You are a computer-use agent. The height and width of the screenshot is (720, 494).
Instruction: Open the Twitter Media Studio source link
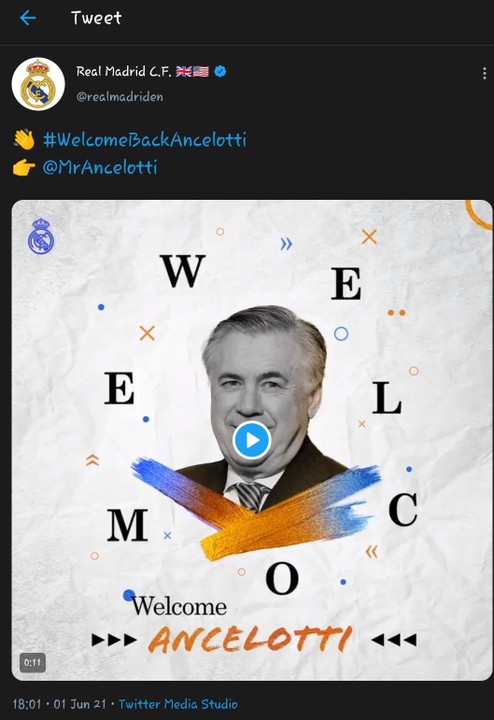[x=178, y=704]
